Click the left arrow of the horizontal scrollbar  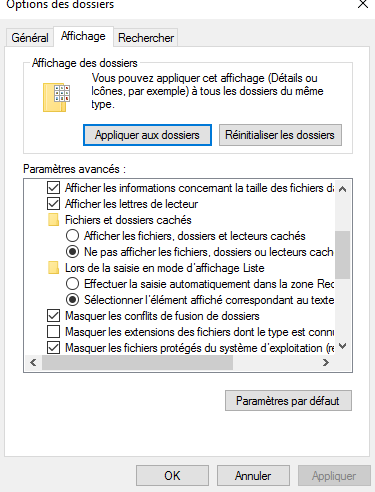pos(33,362)
